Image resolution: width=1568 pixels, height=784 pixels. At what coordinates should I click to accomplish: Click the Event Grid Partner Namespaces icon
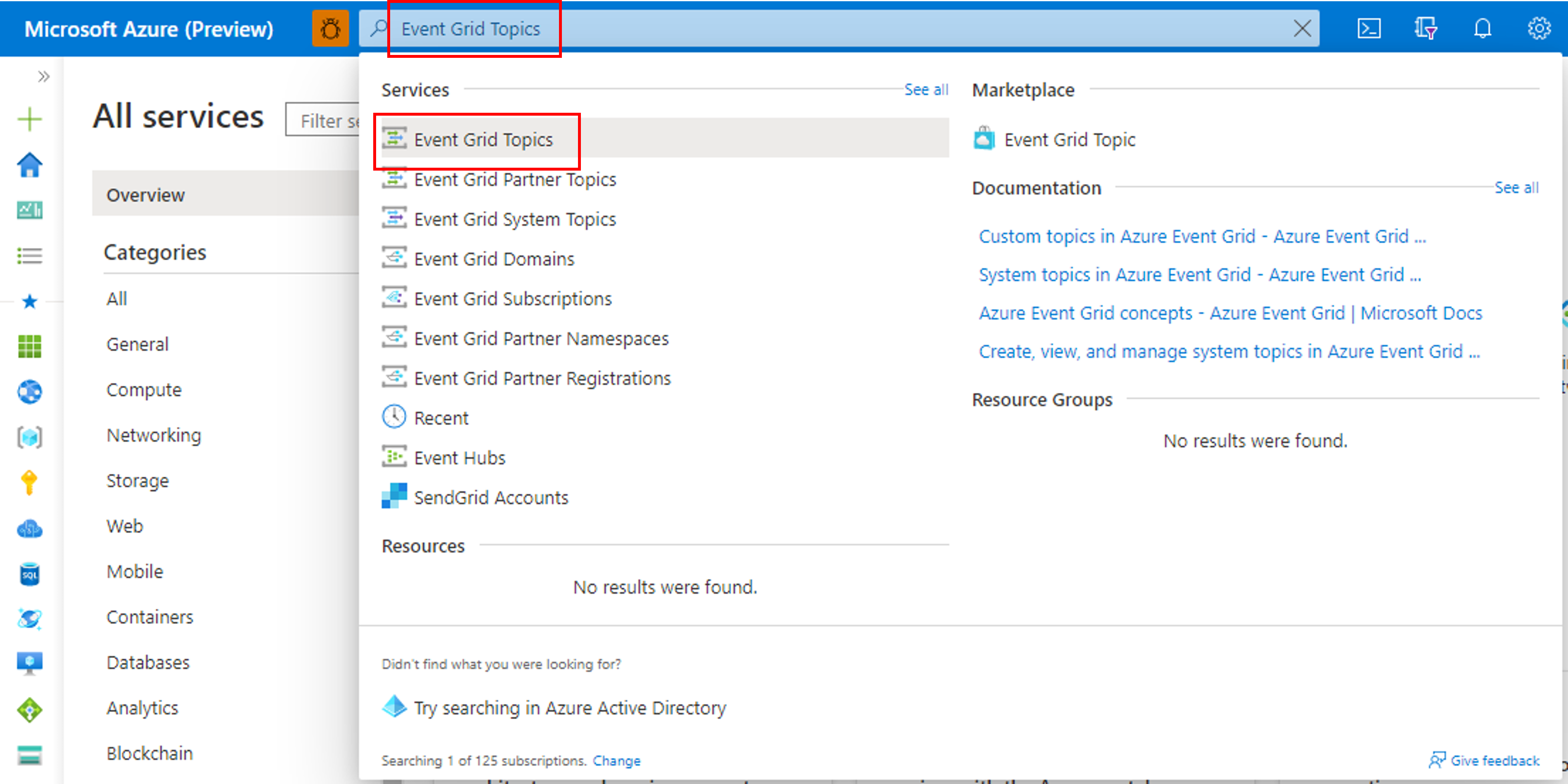click(x=395, y=338)
